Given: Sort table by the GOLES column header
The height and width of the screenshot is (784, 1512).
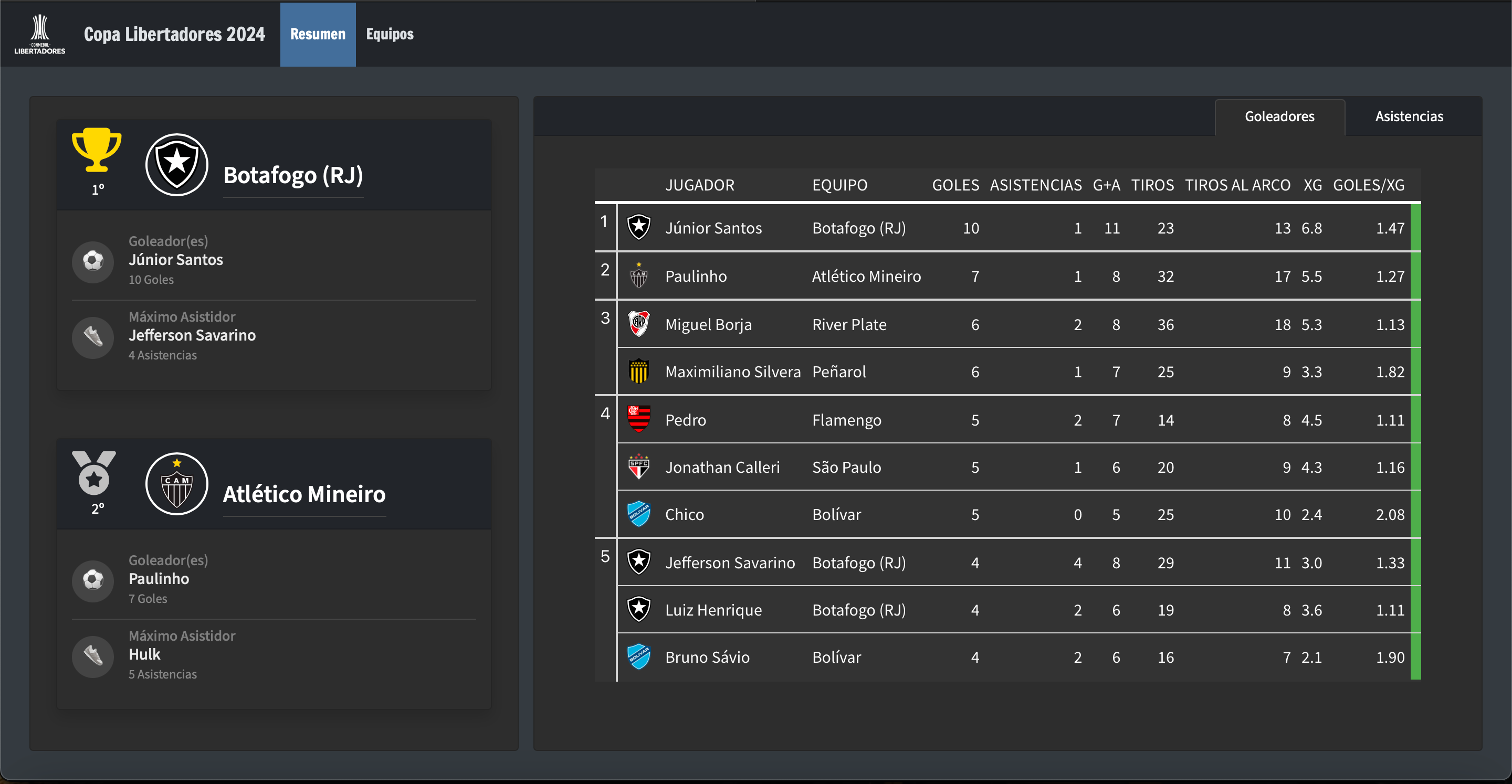Looking at the screenshot, I should [x=955, y=185].
